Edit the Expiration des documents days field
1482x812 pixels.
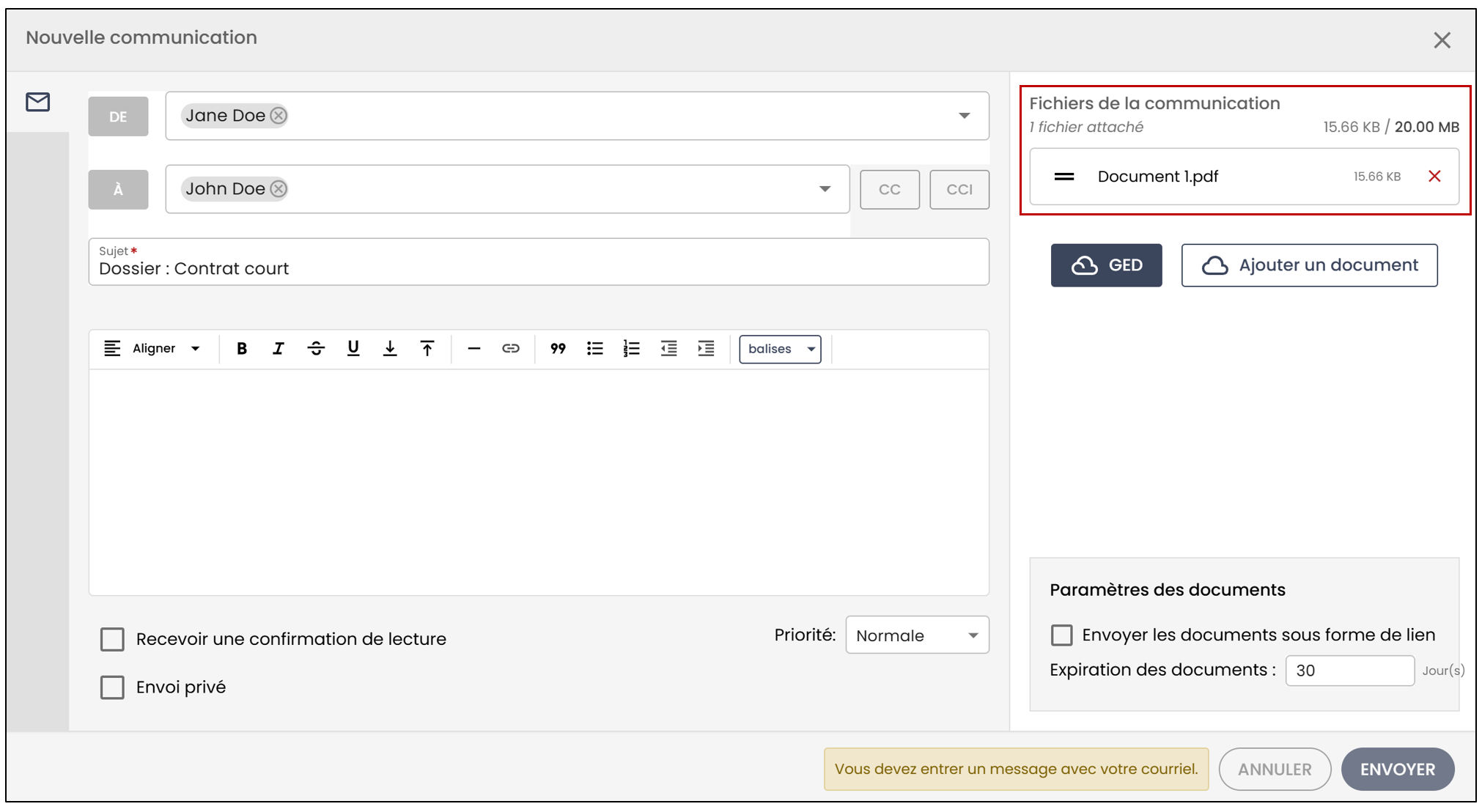click(x=1349, y=671)
